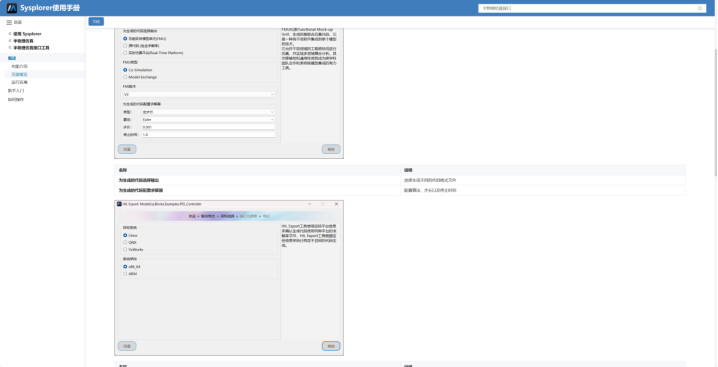Image resolution: width=718 pixels, height=367 pixels.
Task: Click back button in the Co-Simulation dialog
Action: pyautogui.click(x=127, y=149)
